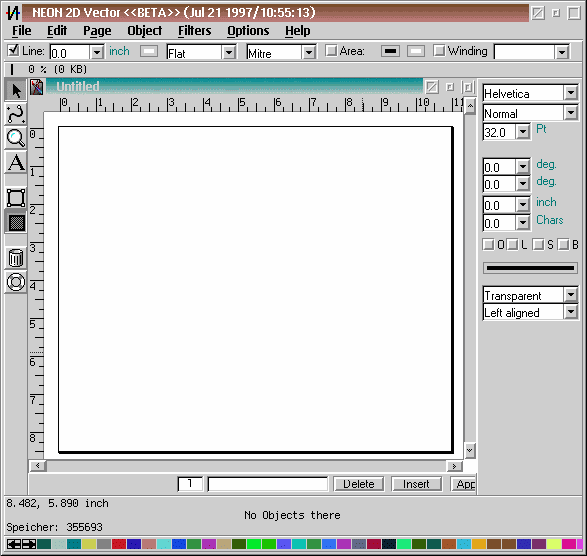Expand the Helvetica font dropdown
Image resolution: width=587 pixels, height=556 pixels.
coord(571,93)
